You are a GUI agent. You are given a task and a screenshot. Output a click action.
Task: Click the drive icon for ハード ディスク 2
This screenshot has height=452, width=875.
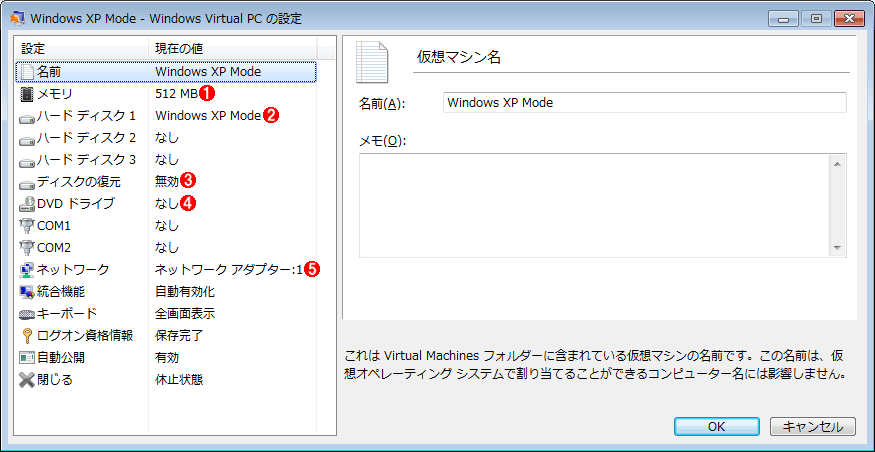click(27, 139)
